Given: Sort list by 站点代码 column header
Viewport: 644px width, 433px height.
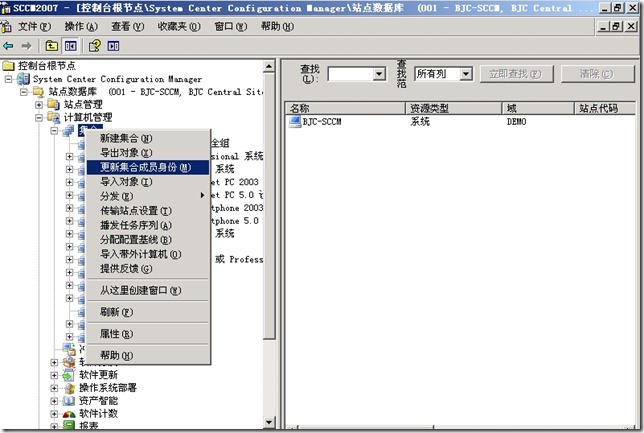Looking at the screenshot, I should 604,108.
